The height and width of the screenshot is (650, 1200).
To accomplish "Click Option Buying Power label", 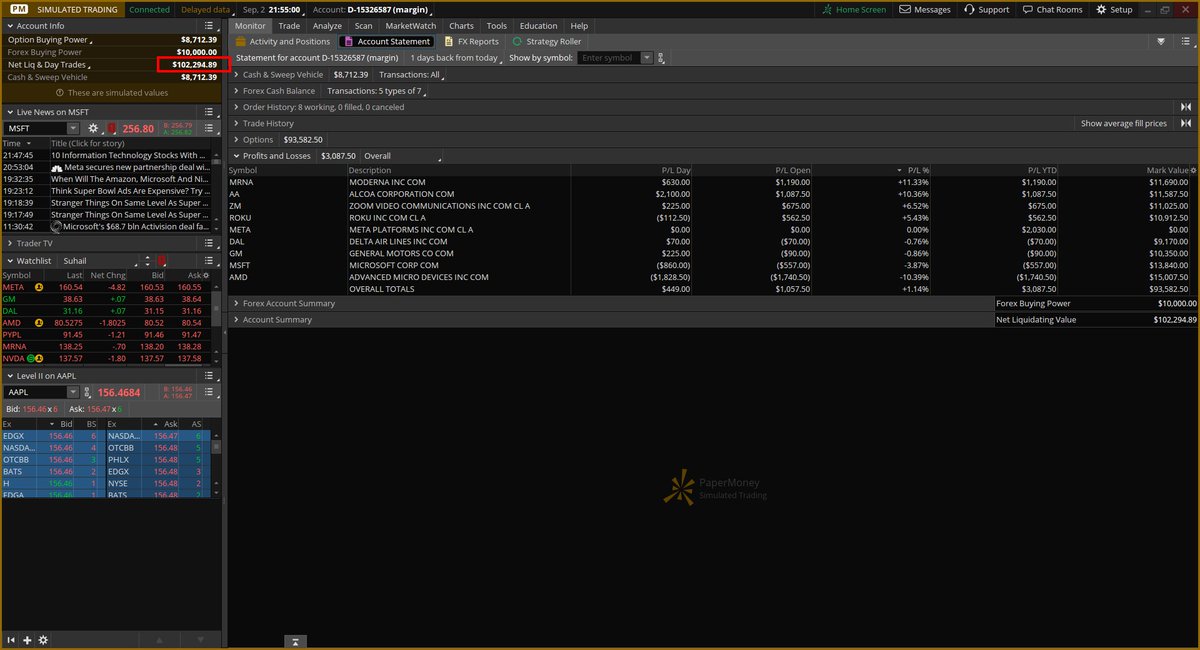I will 47,39.
